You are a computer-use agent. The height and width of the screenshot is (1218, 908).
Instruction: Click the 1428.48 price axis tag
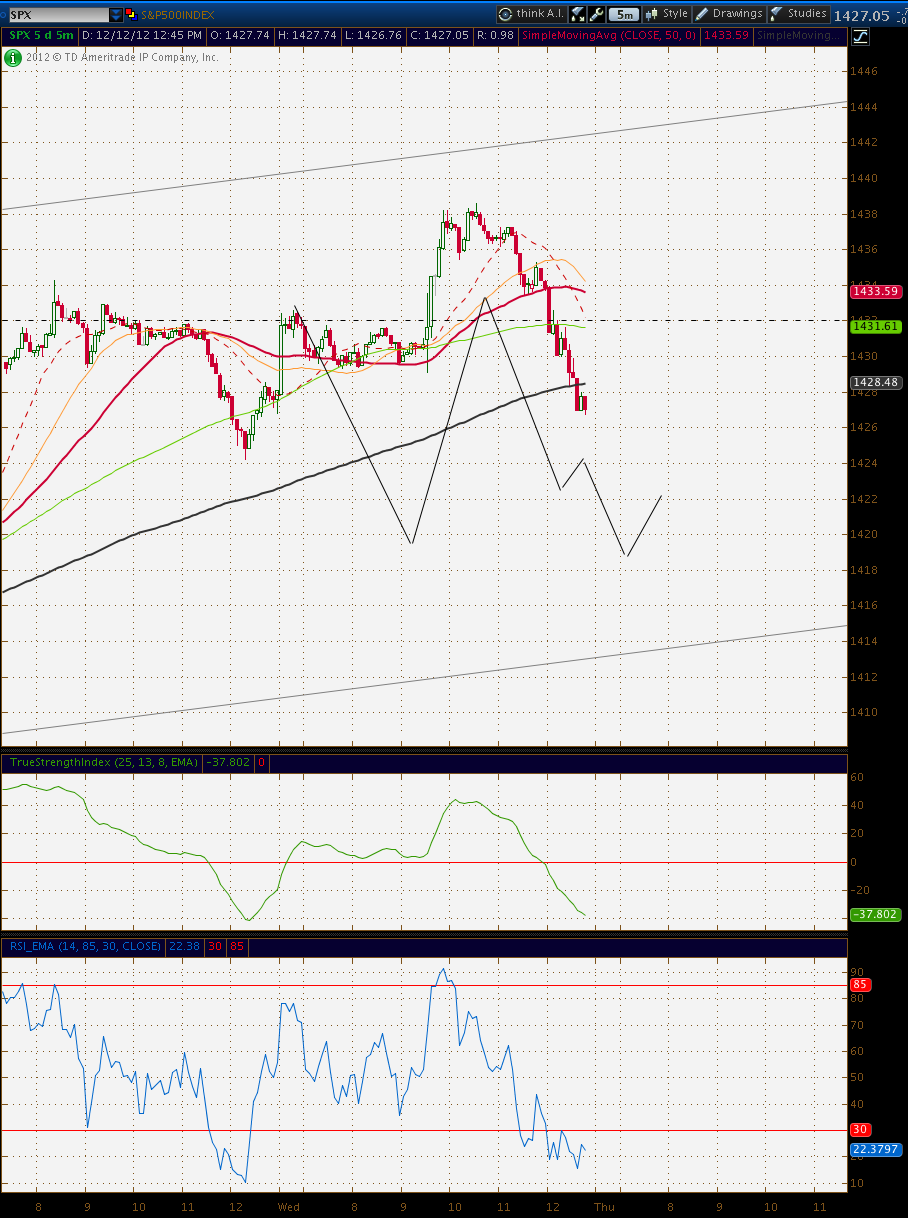(x=874, y=382)
